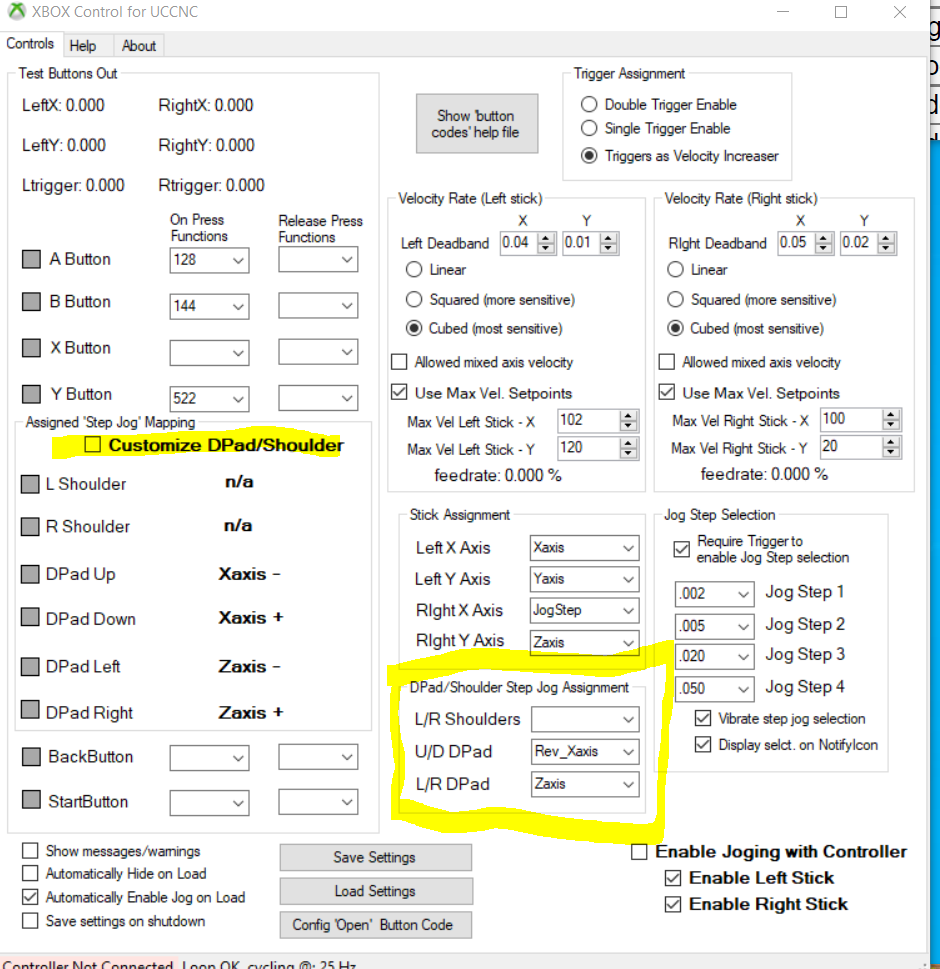Click Right Deadband Y spinner arrows
Image resolution: width=940 pixels, height=969 pixels.
pos(886,243)
